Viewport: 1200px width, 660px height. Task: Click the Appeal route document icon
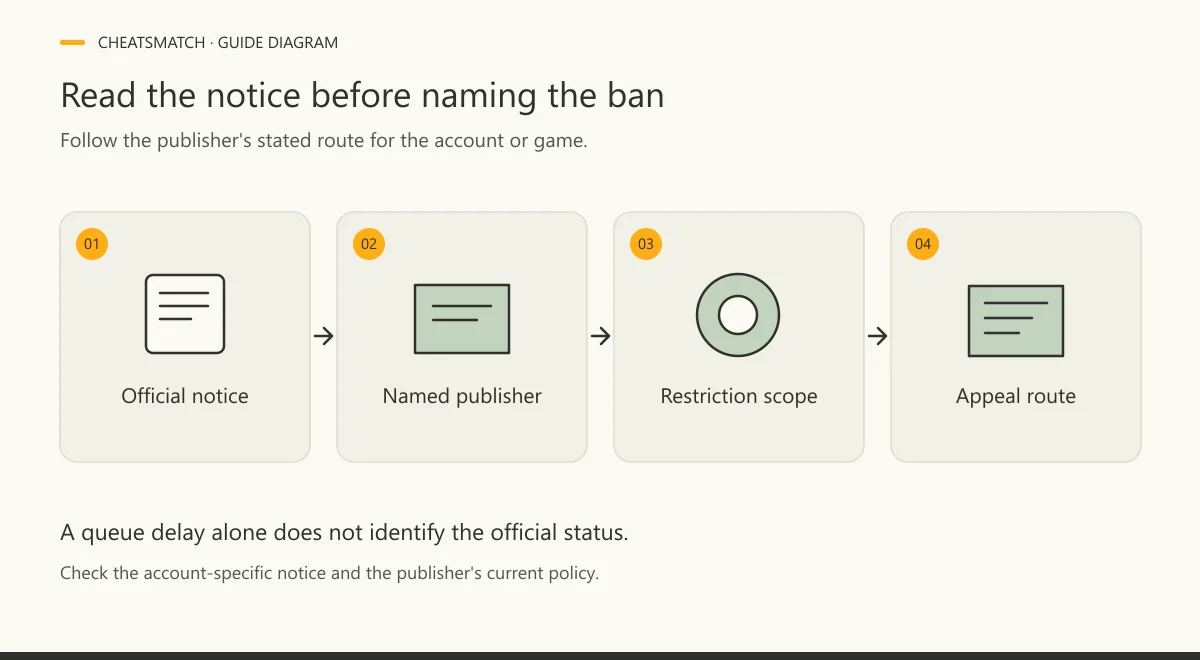pos(1016,321)
